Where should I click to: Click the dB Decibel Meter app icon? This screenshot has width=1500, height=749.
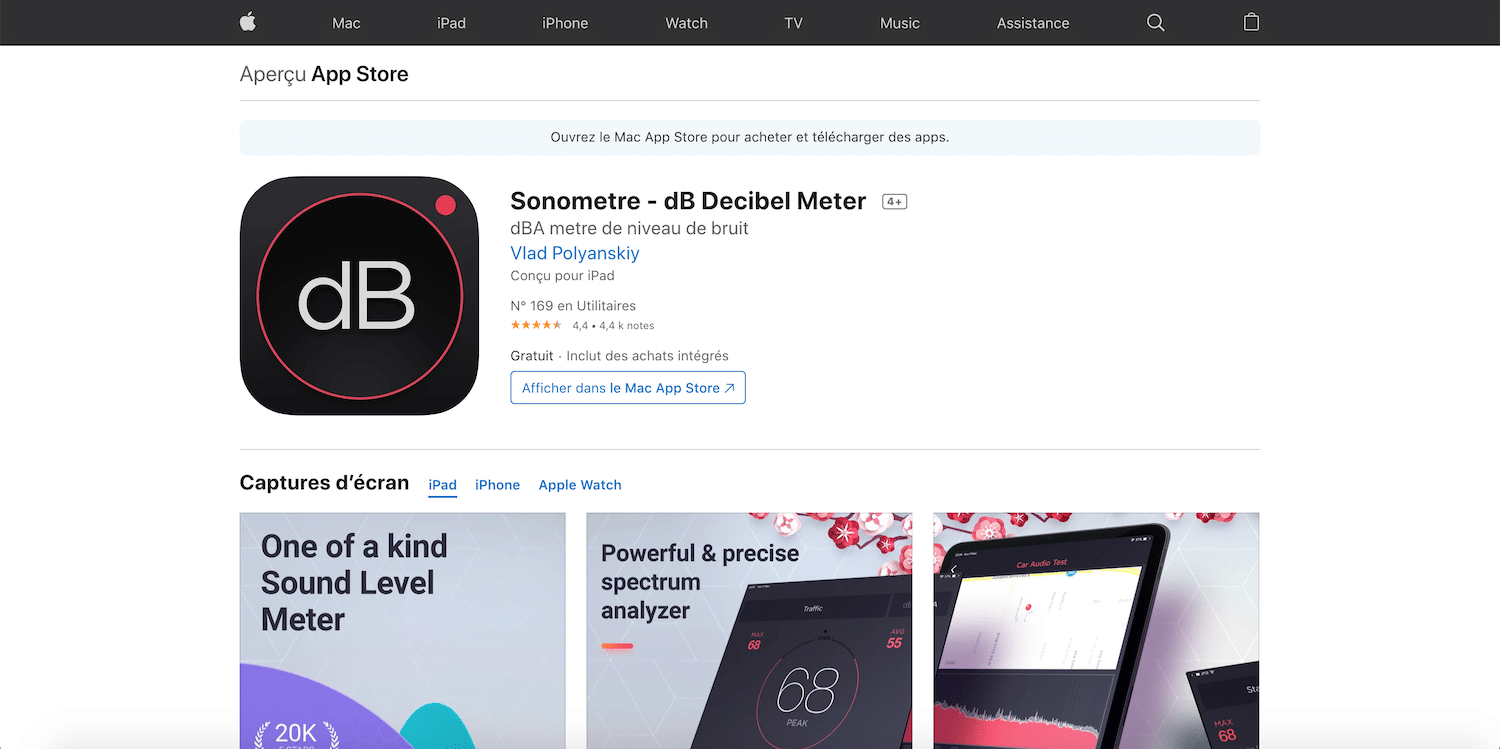359,296
